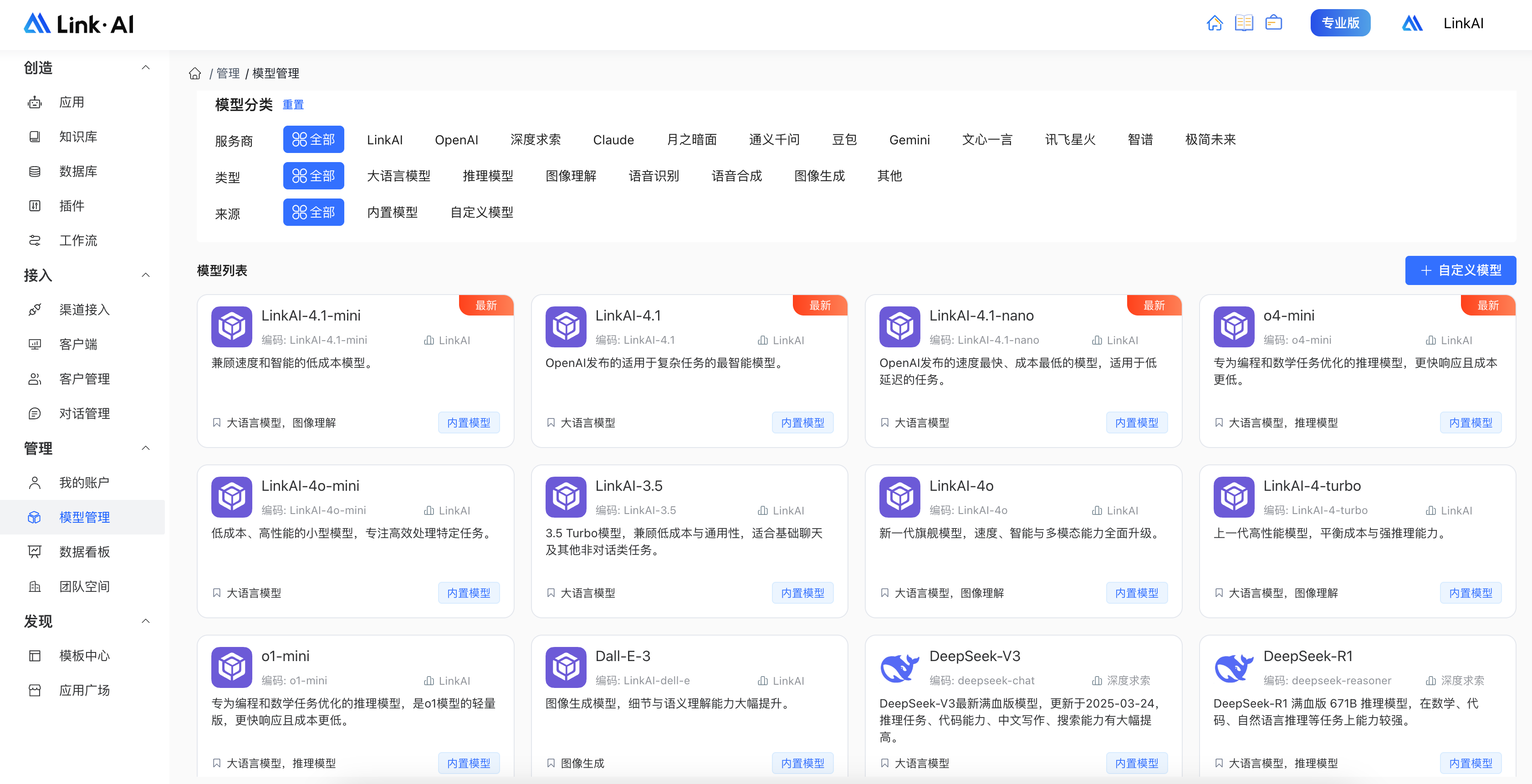Click the Dall-E-3 model icon
The width and height of the screenshot is (1532, 784).
tap(566, 667)
